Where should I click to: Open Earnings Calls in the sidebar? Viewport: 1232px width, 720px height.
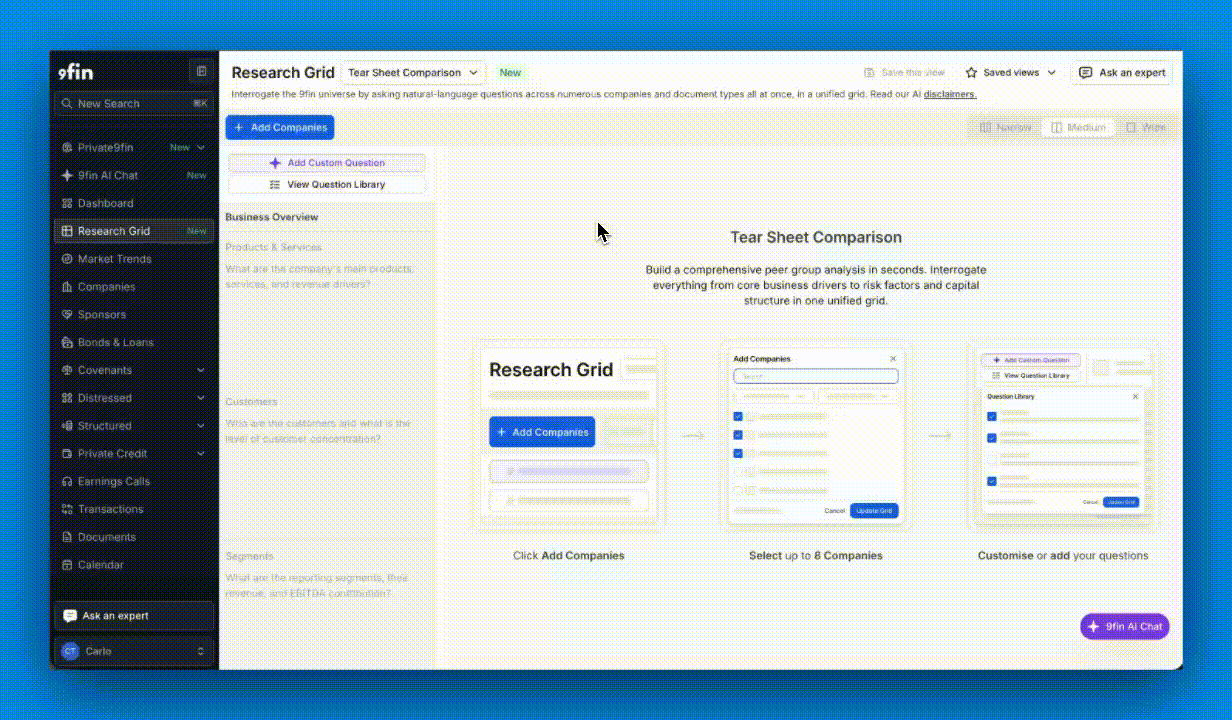pos(134,481)
